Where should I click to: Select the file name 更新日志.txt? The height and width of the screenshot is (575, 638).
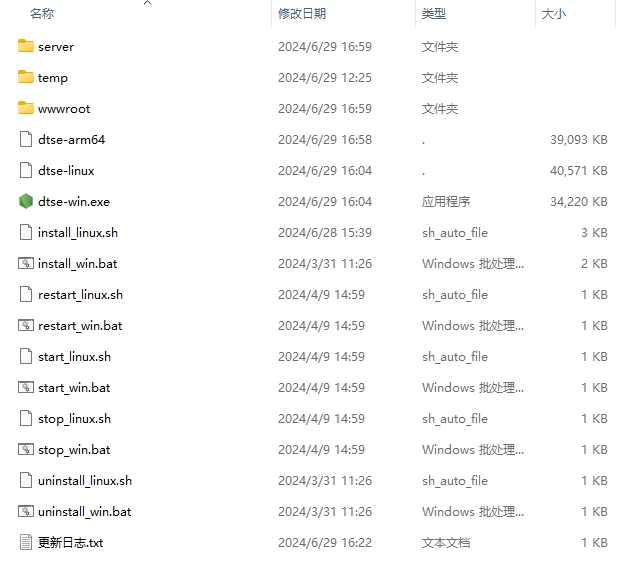[x=70, y=542]
